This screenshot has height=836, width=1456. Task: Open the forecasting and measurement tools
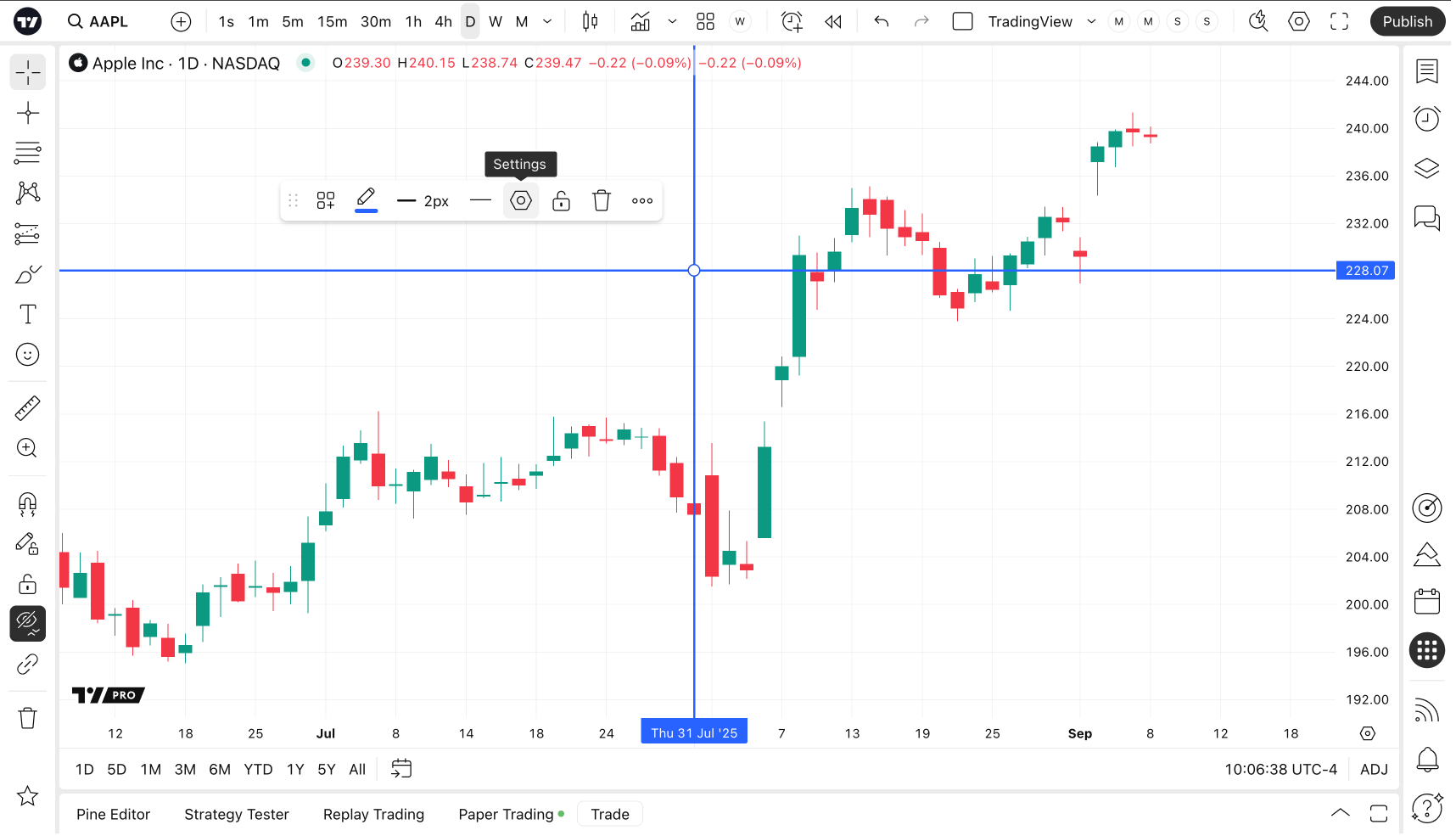(28, 233)
